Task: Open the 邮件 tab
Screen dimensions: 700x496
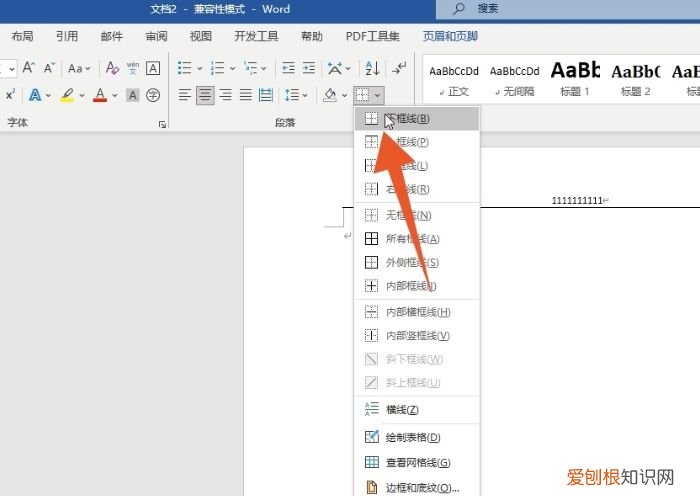Action: [x=112, y=36]
